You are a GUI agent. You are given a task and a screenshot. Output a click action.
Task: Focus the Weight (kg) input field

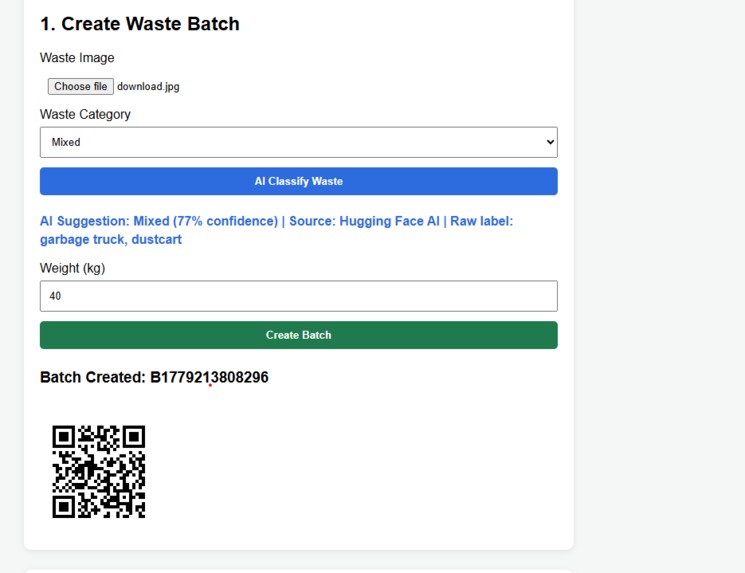pos(298,296)
